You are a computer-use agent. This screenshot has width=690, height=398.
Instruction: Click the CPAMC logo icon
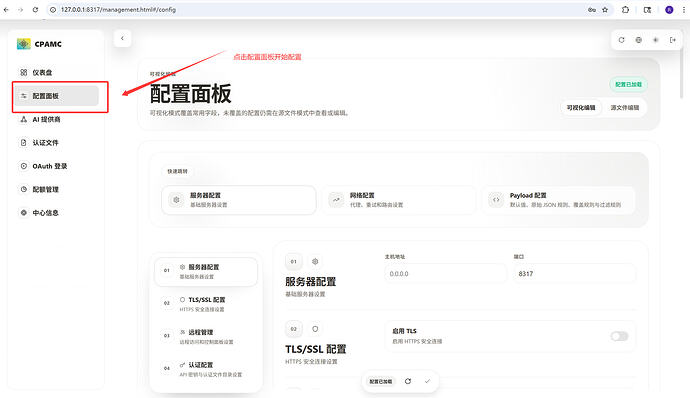(23, 44)
